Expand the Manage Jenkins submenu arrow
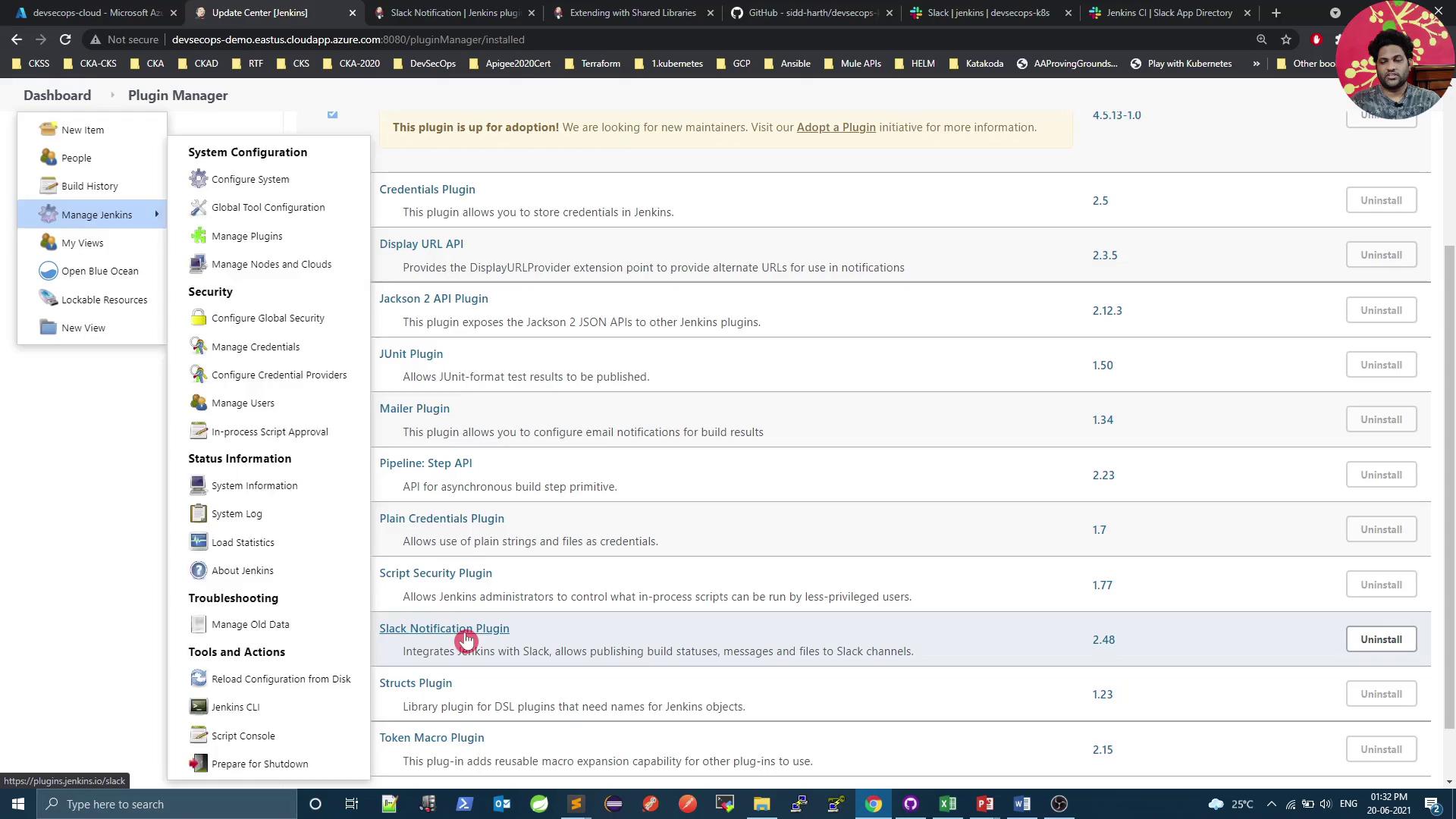Image resolution: width=1456 pixels, height=819 pixels. coord(157,215)
